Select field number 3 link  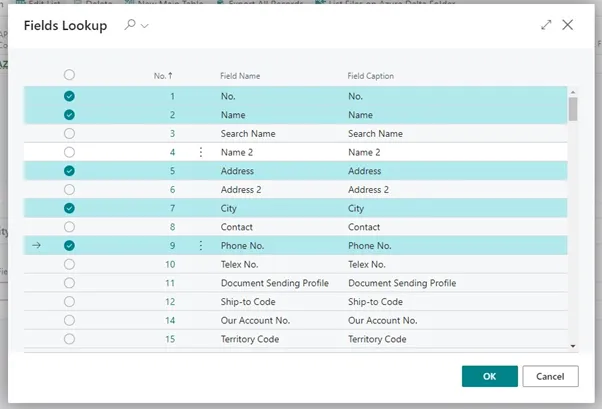pyautogui.click(x=172, y=134)
